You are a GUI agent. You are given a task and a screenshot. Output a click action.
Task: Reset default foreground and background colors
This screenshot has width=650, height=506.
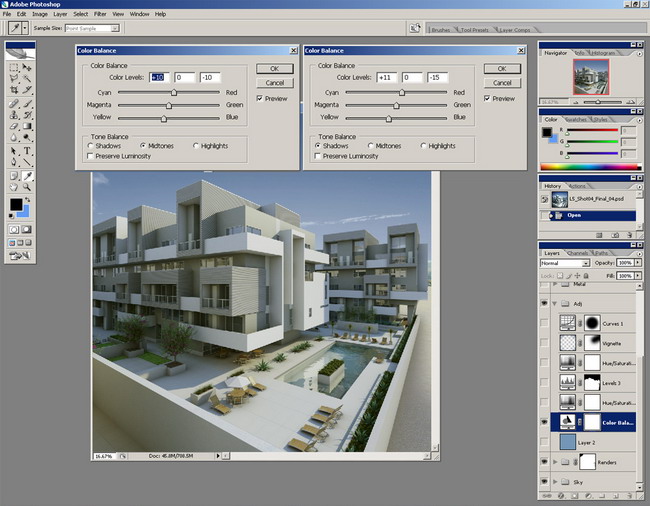[11, 216]
